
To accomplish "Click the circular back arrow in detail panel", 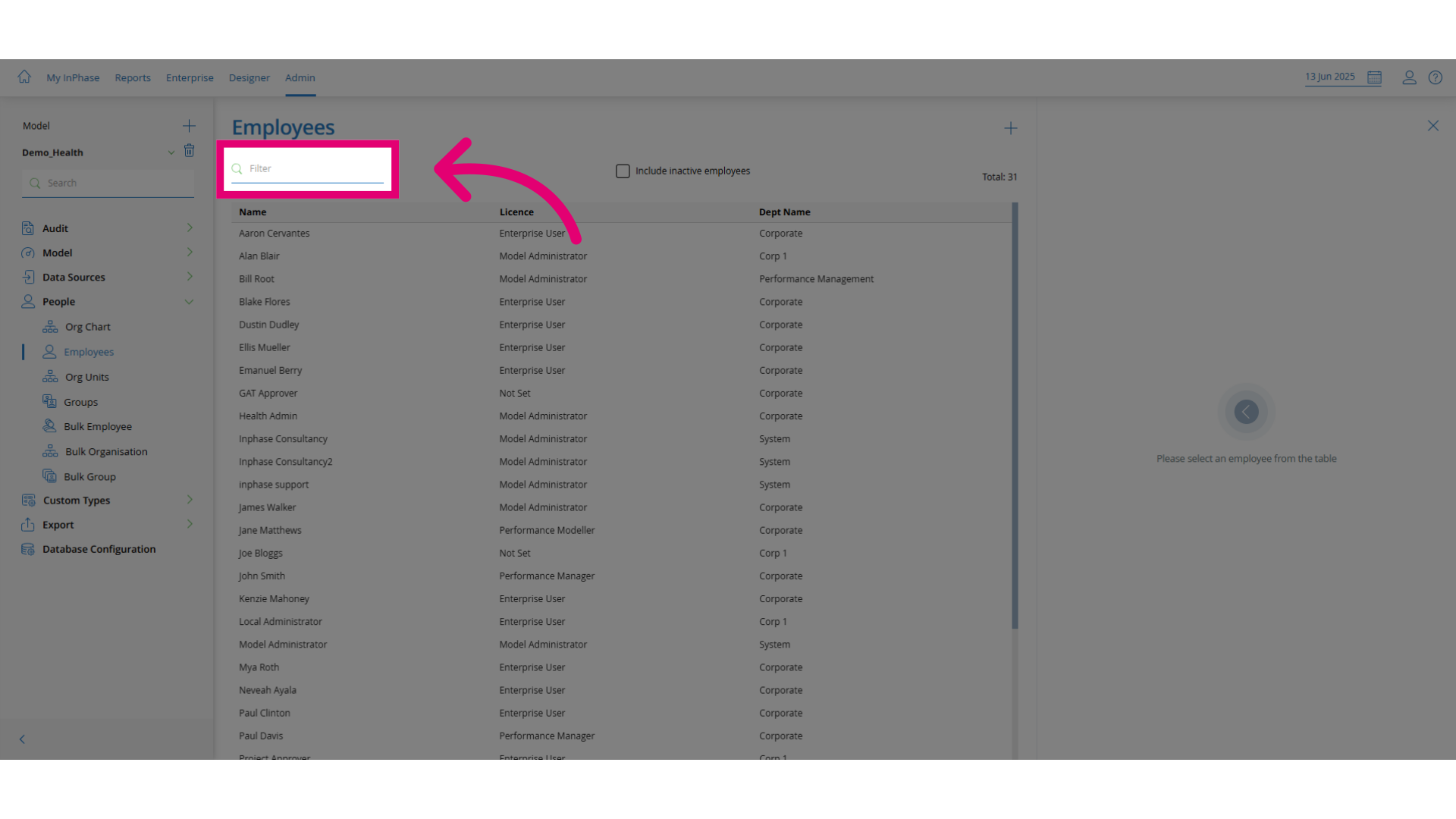I will tap(1246, 412).
